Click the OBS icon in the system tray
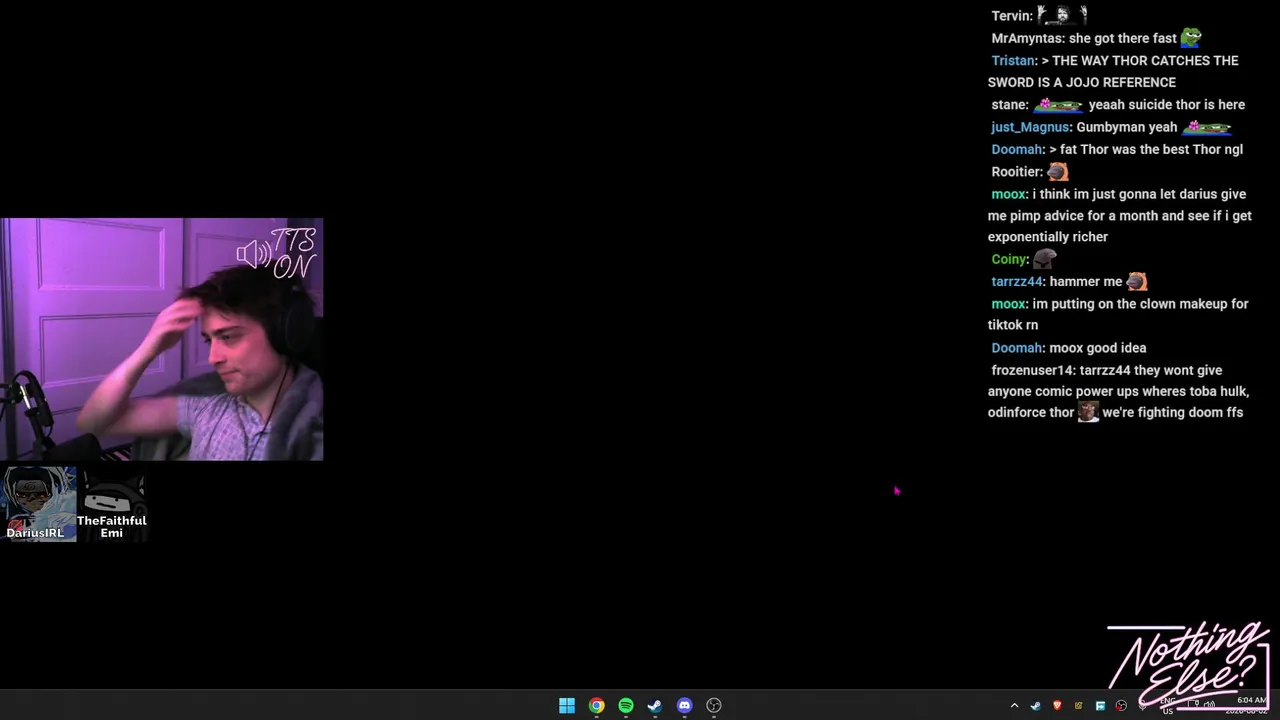The width and height of the screenshot is (1280, 720). (x=1121, y=705)
